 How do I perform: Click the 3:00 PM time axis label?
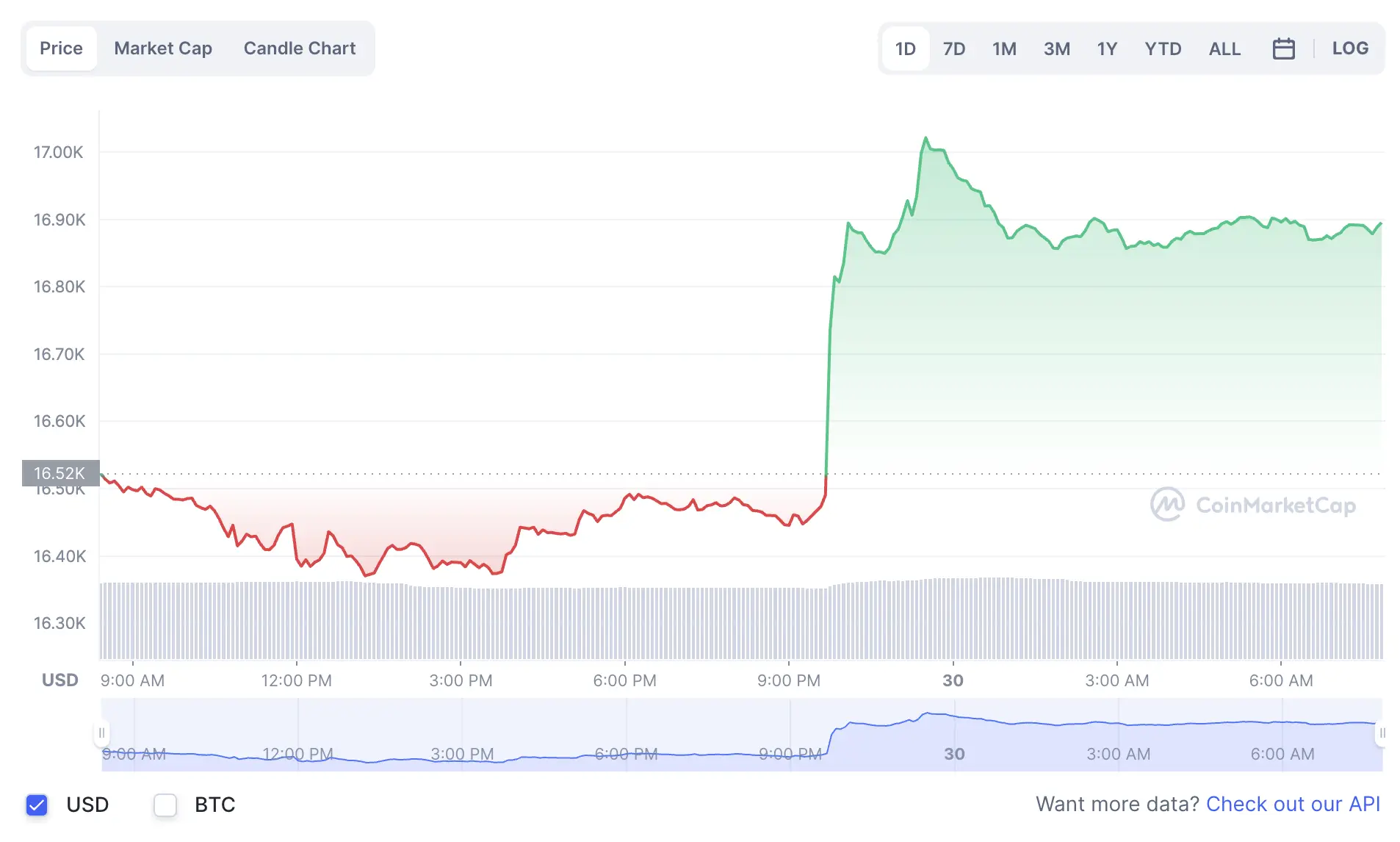(461, 680)
